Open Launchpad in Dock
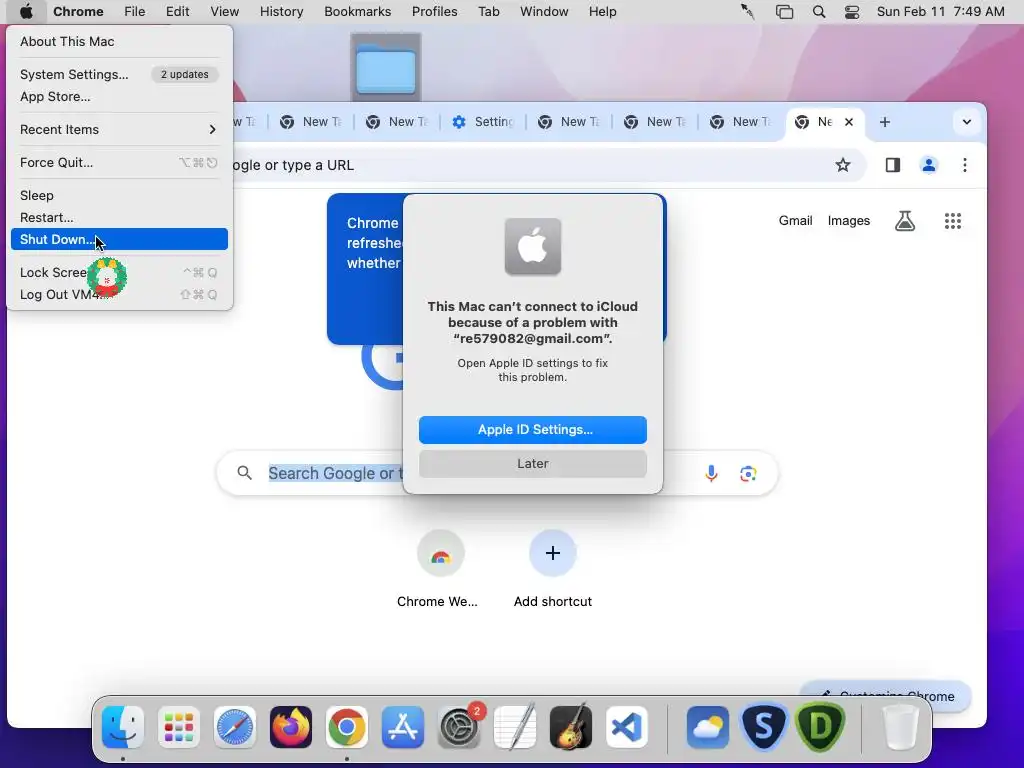 coord(179,726)
